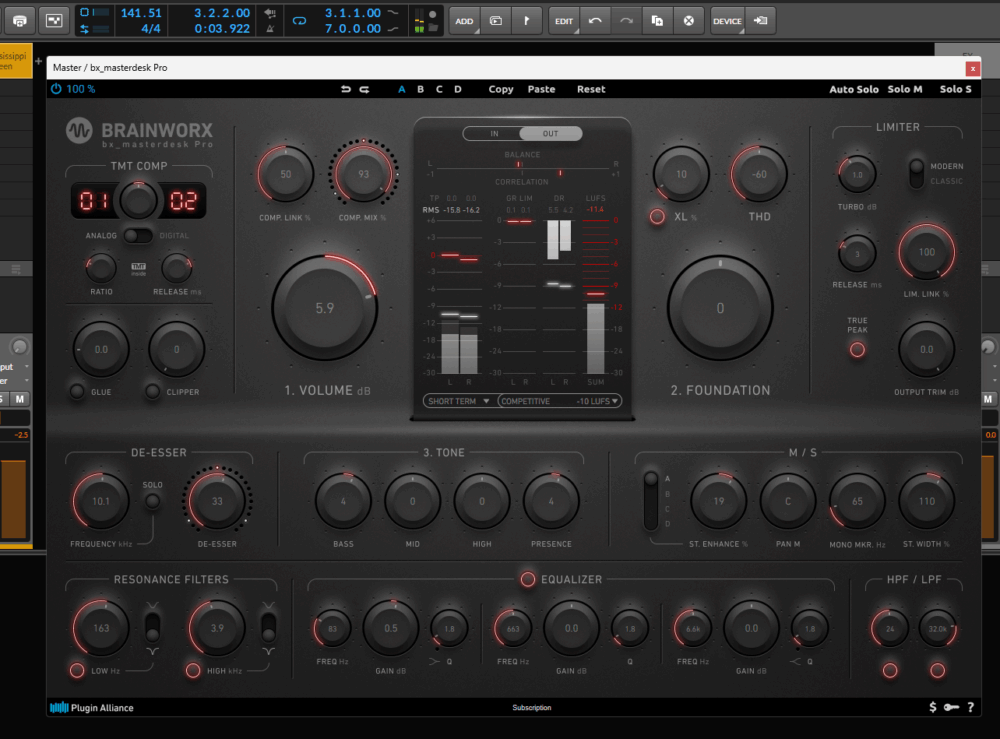Open the Plugin Alliance dollar store icon
Image resolution: width=1000 pixels, height=739 pixels.
[x=932, y=707]
